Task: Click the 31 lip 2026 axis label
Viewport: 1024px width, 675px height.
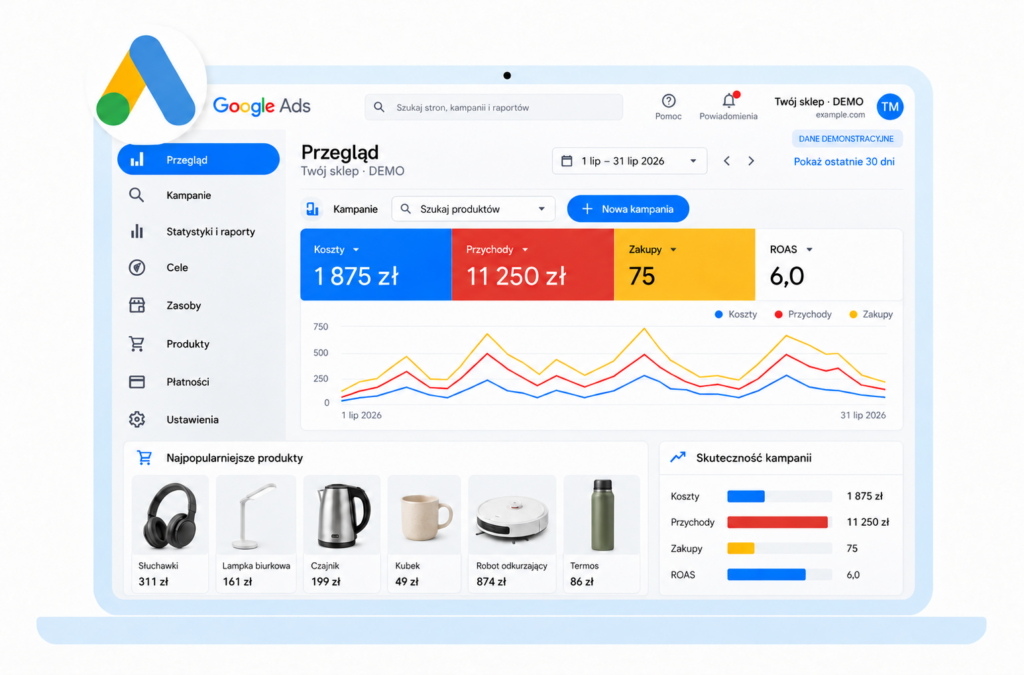Action: pyautogui.click(x=863, y=415)
